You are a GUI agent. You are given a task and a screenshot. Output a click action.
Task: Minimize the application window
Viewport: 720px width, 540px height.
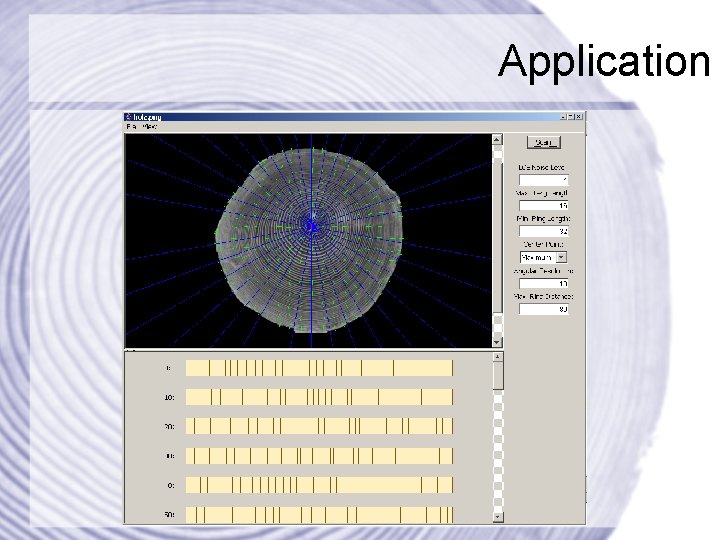pos(563,117)
